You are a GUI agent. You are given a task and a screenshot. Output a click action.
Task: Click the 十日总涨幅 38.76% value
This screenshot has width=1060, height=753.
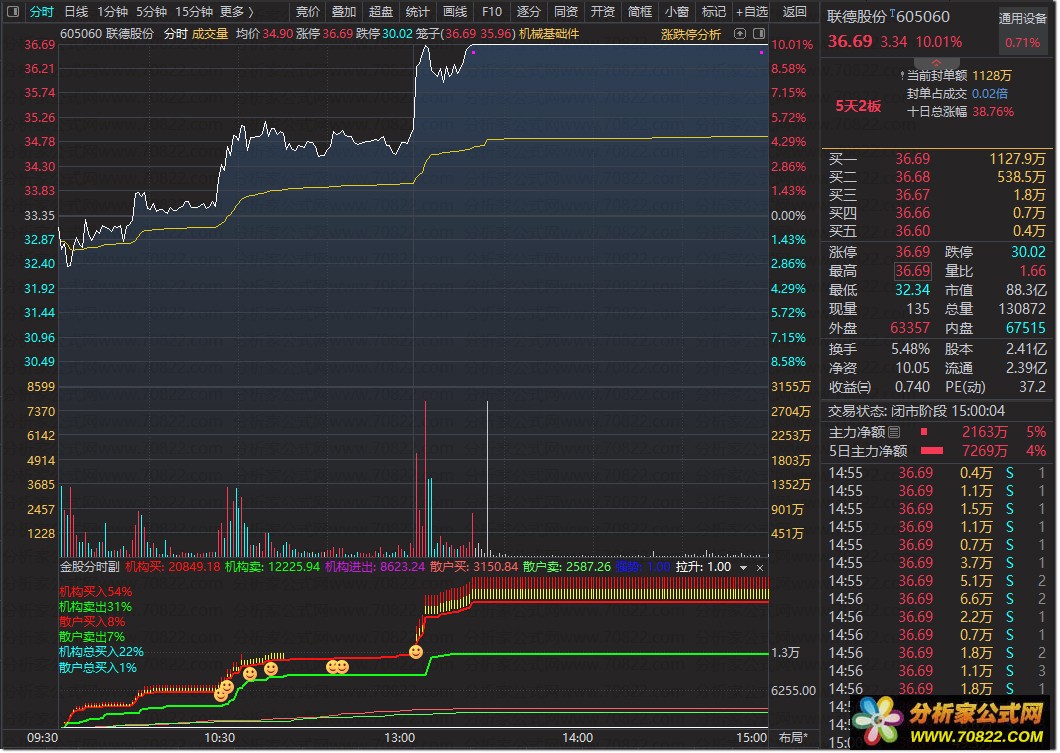(993, 112)
